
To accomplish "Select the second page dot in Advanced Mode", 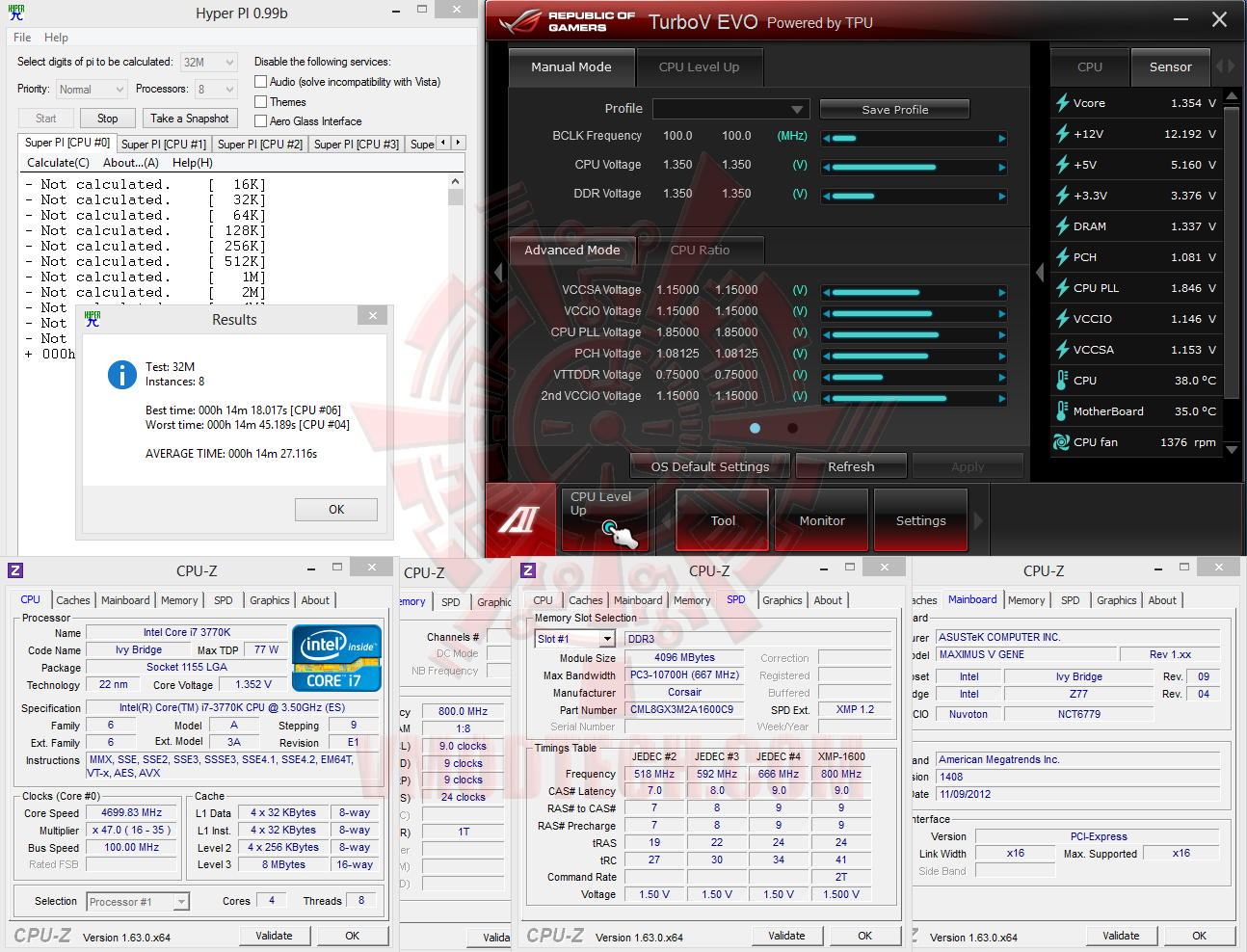I will point(792,428).
